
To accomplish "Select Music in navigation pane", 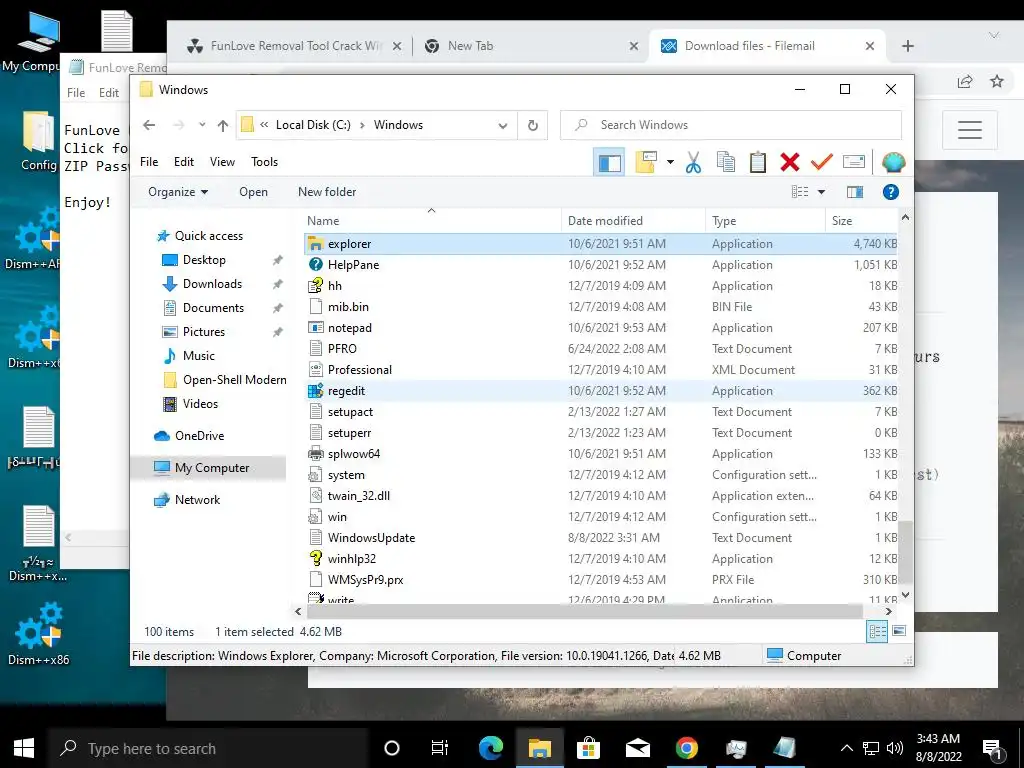I will click(x=199, y=356).
